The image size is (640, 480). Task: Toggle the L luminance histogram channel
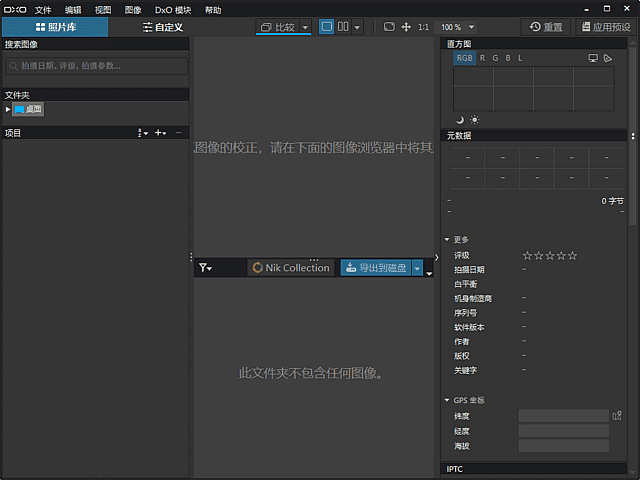(520, 58)
